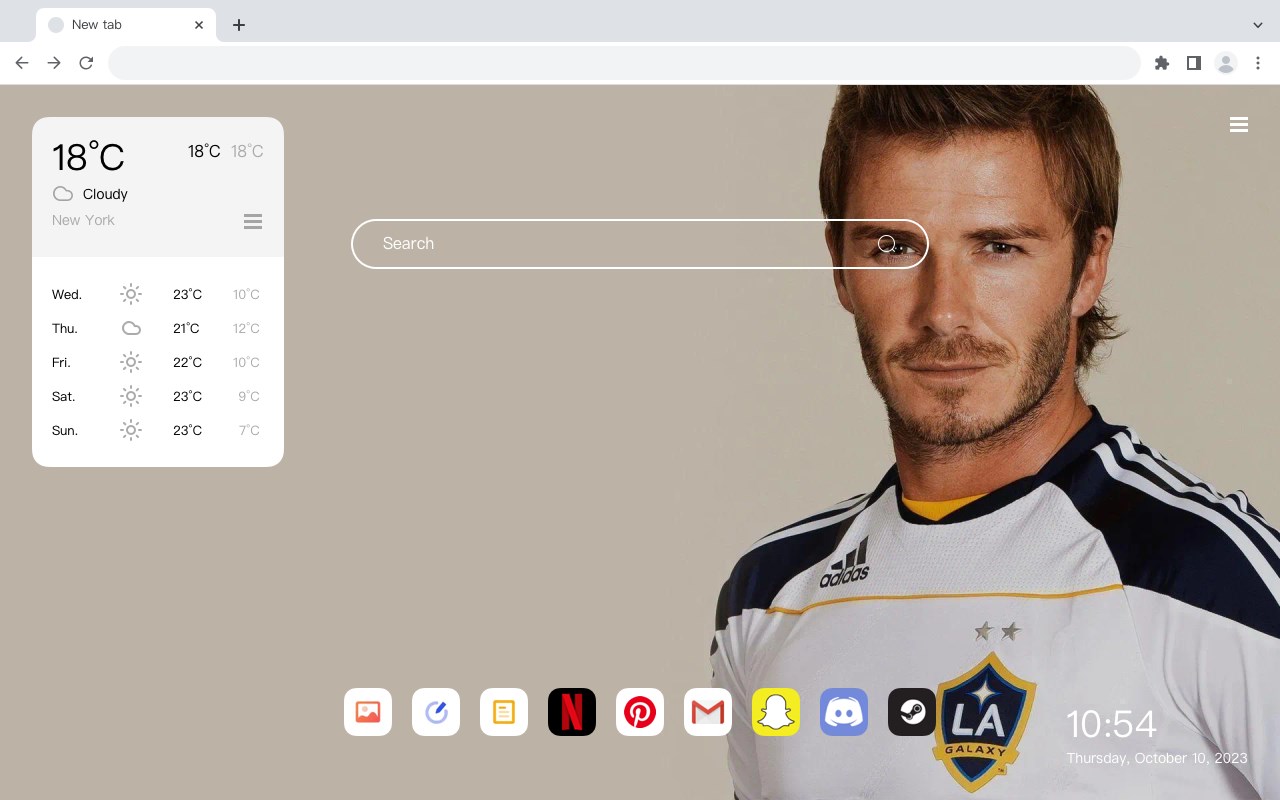The width and height of the screenshot is (1280, 800).
Task: Click the New York location label
Action: tap(83, 220)
